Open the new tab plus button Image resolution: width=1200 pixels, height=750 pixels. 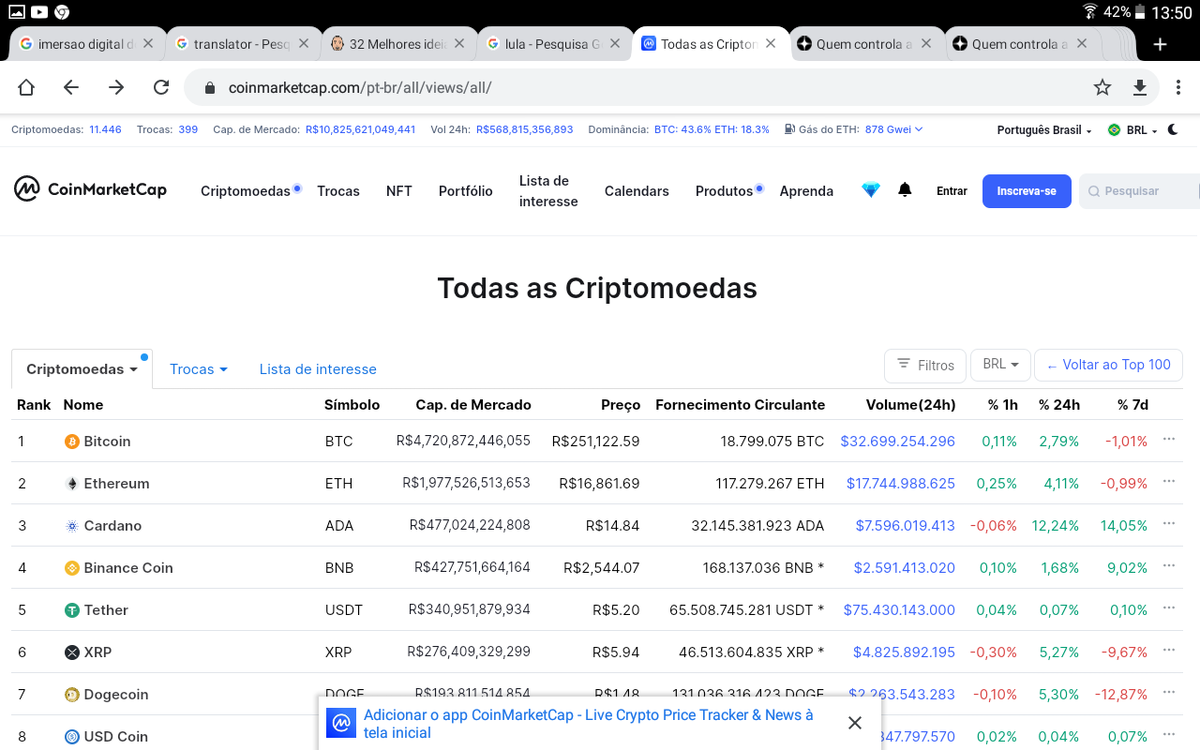point(1160,44)
